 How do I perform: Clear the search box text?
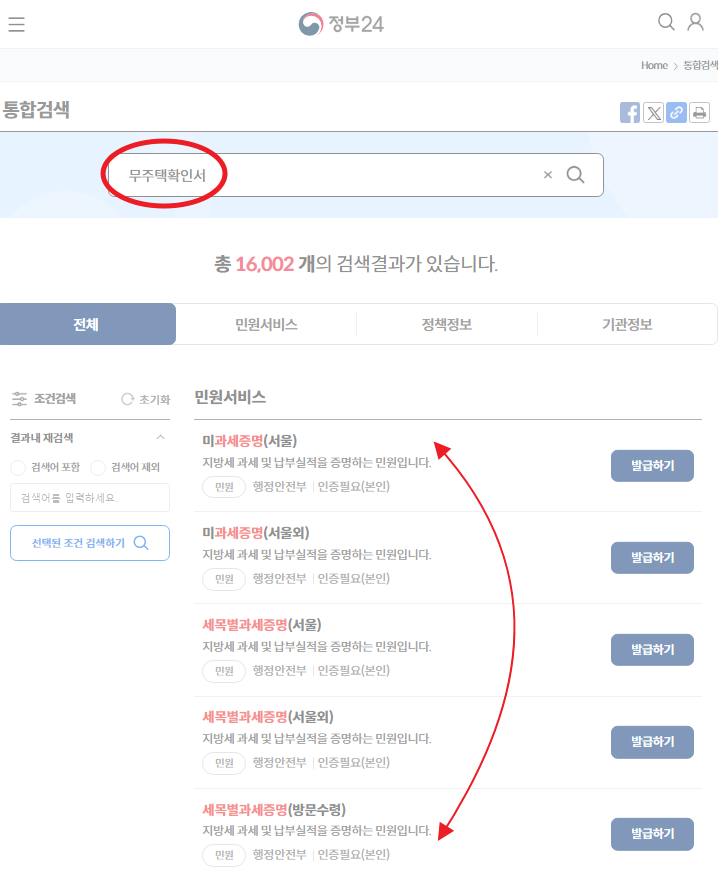pyautogui.click(x=547, y=175)
